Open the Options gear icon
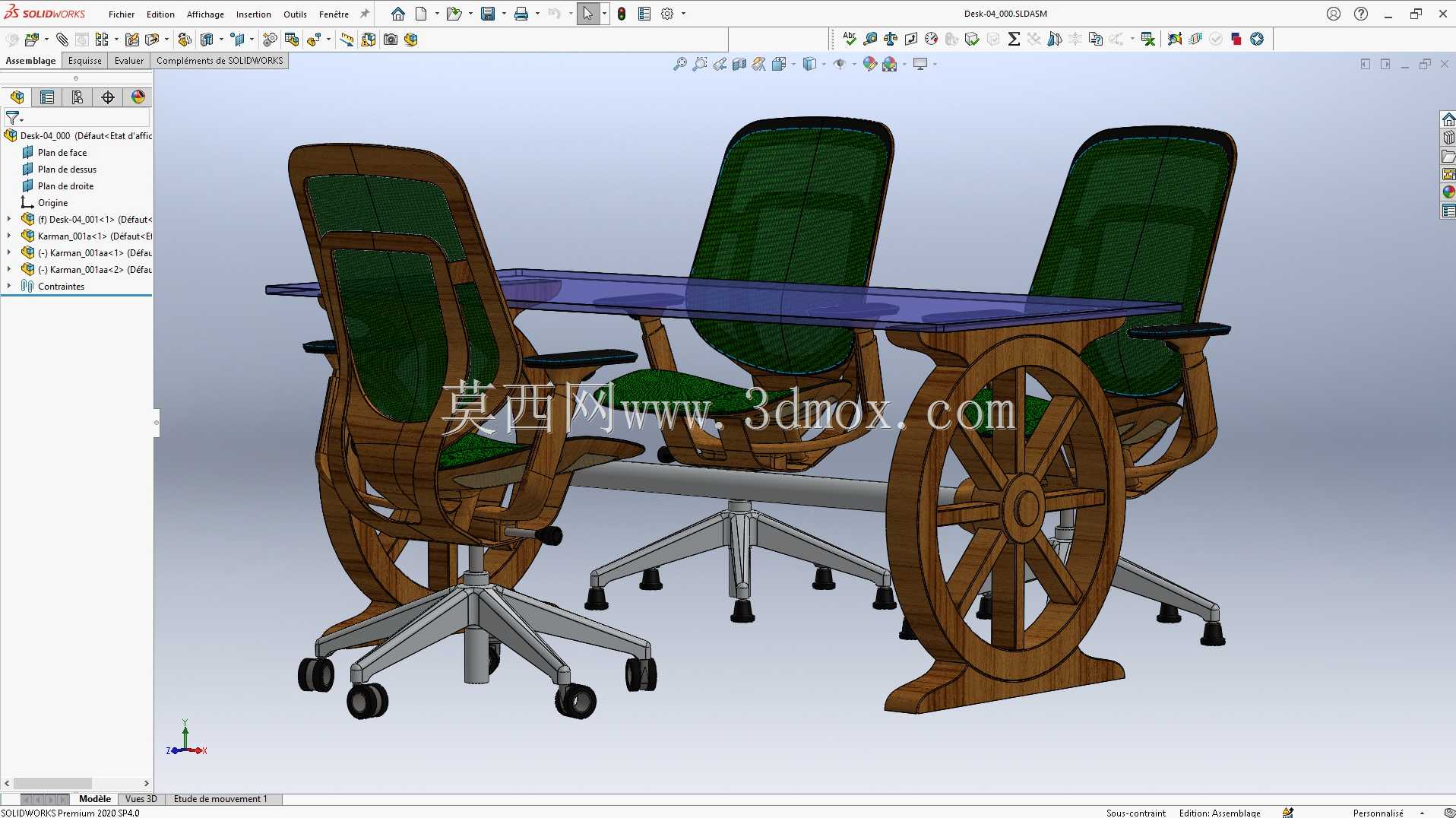Screen dimensions: 1456x818 pyautogui.click(x=667, y=14)
